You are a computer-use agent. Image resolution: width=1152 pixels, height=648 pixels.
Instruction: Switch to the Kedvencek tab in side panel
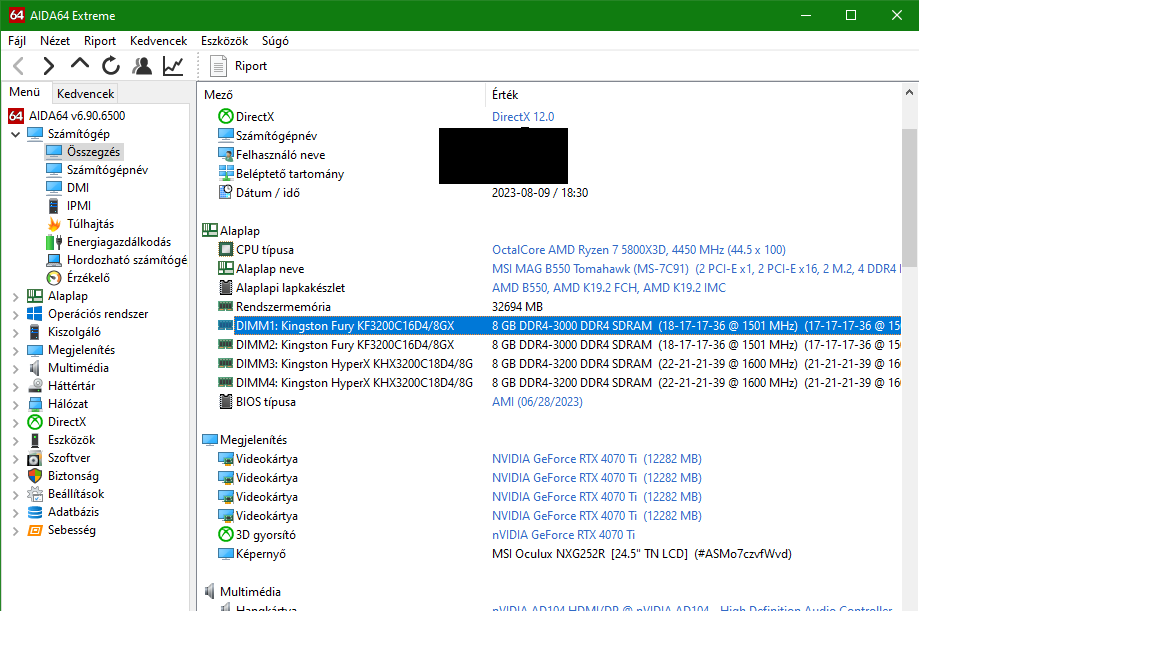tap(85, 93)
